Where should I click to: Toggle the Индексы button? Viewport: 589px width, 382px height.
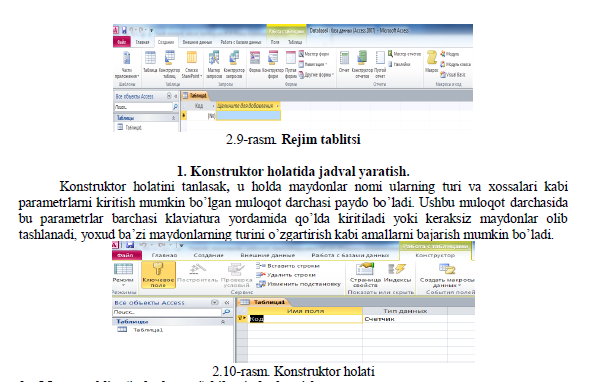(x=397, y=273)
